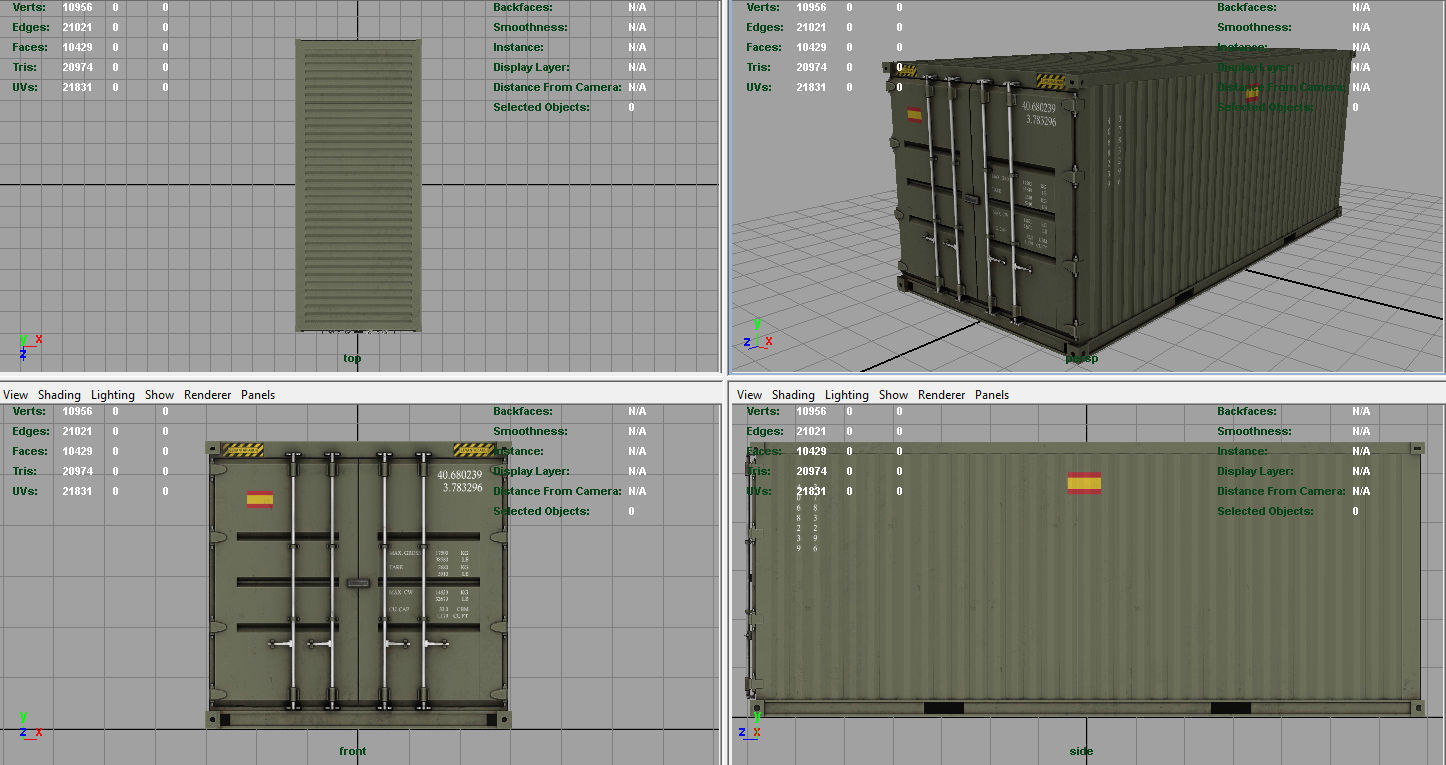Click 'Backfaces:' in the top view HUD

pos(525,7)
